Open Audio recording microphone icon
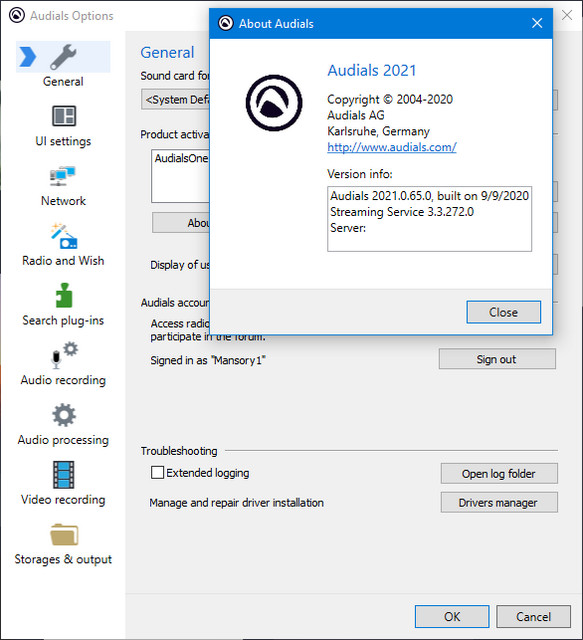 [x=64, y=355]
